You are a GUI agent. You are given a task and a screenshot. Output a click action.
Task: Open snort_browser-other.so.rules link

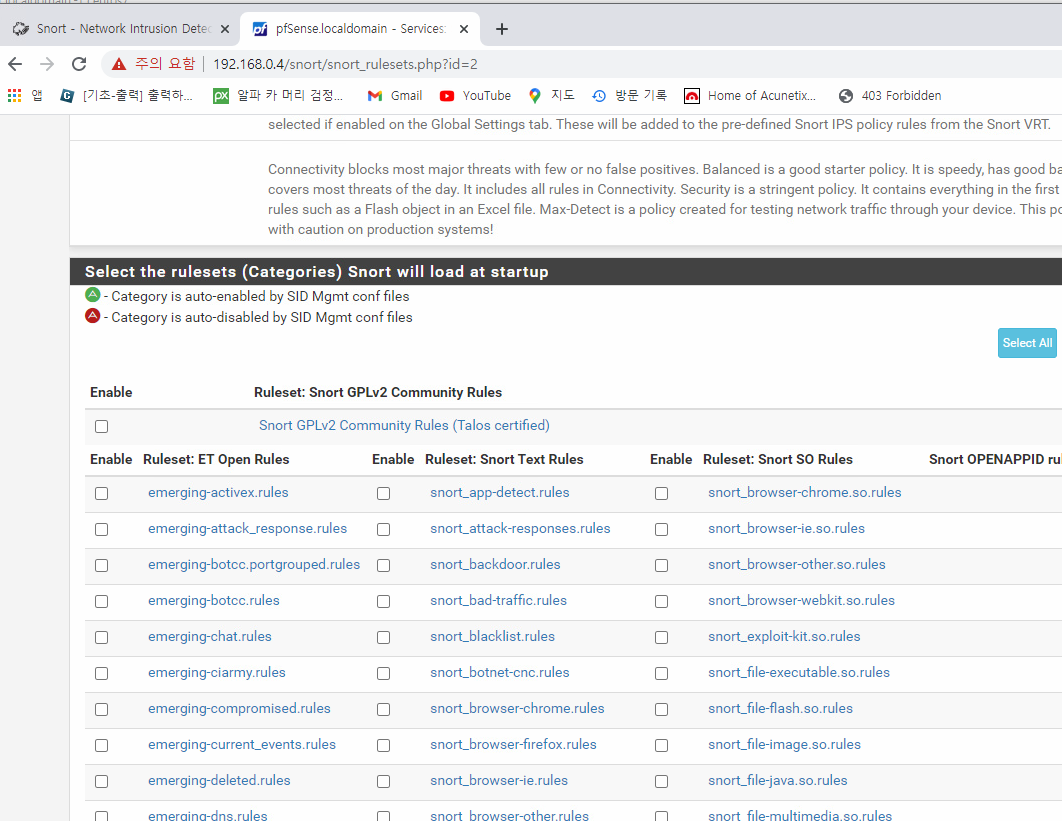click(x=796, y=564)
